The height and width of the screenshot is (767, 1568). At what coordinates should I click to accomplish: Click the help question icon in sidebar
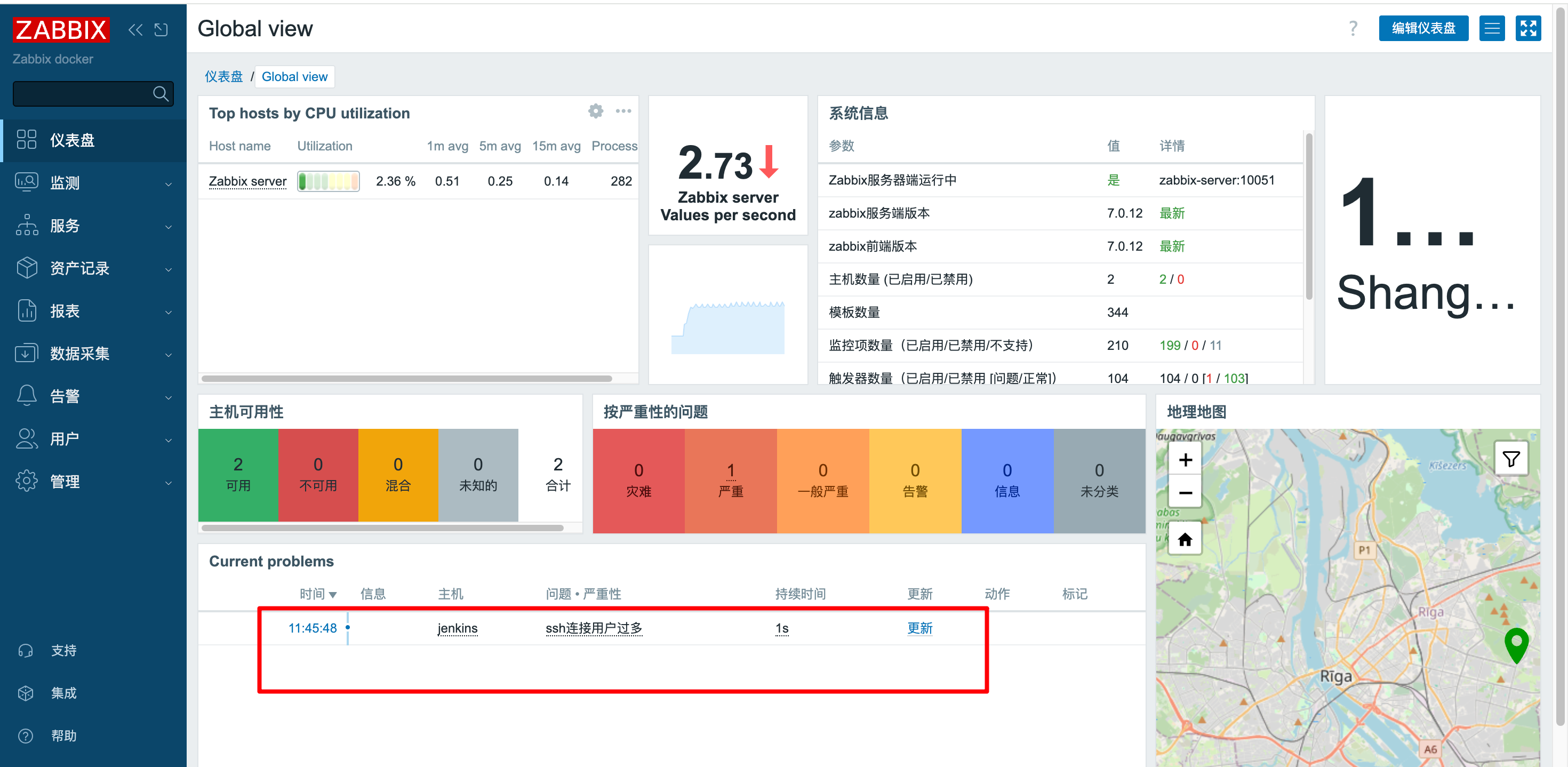(26, 736)
